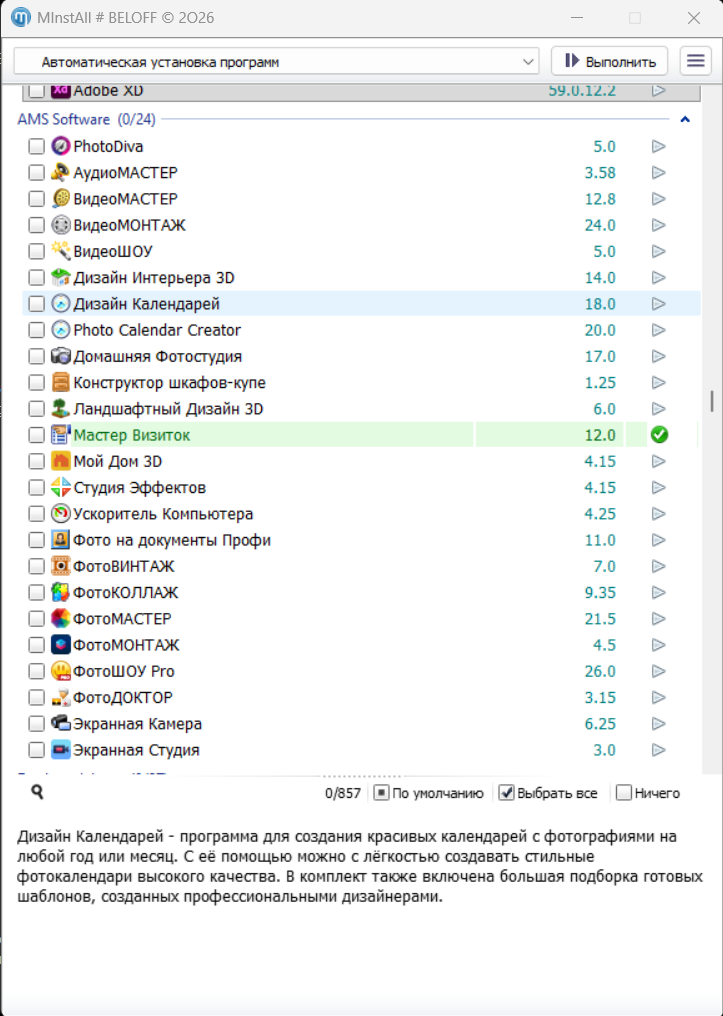
Task: Uncheck the Выбрать все checkbox
Action: tap(506, 792)
